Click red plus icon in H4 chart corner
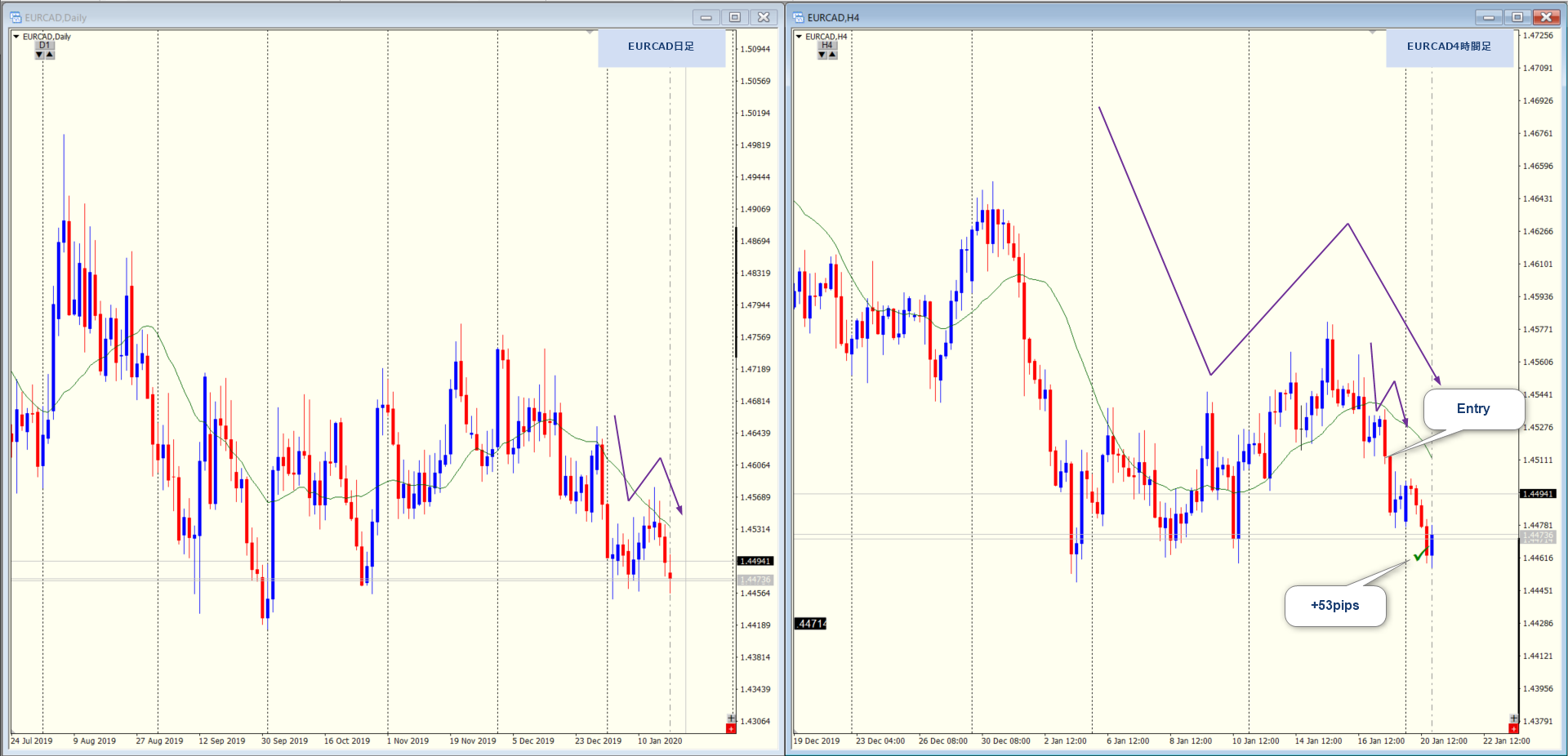This screenshot has height=756, width=1568. (x=1513, y=728)
